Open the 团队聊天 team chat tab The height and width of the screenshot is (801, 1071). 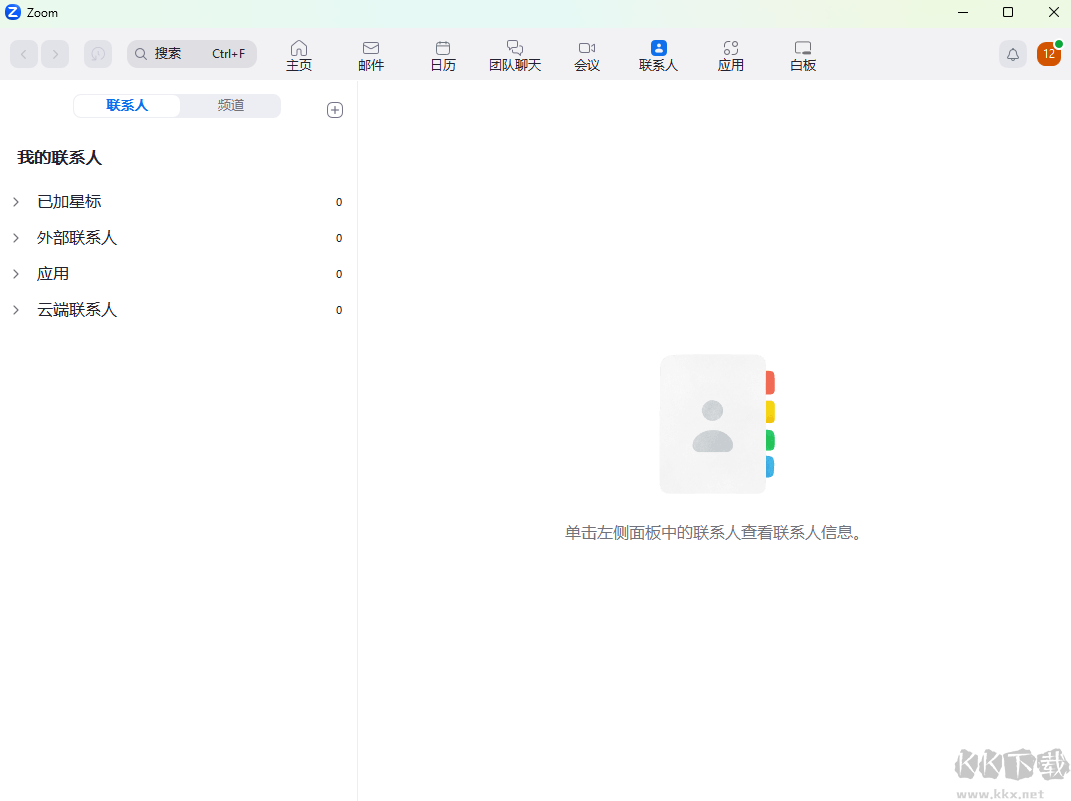(515, 55)
